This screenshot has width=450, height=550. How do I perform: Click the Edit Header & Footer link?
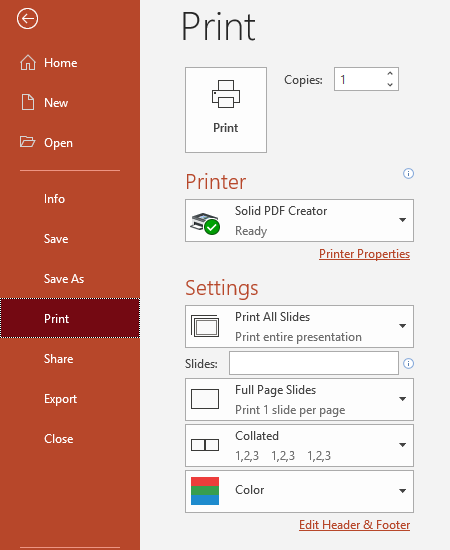click(355, 525)
